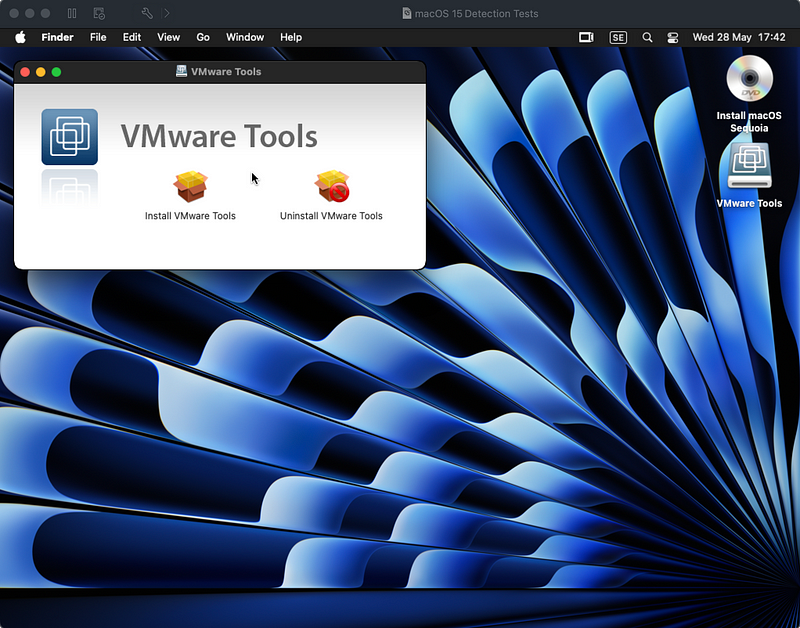Click the document icon beside macOS 15 Detection Tests

coord(407,13)
